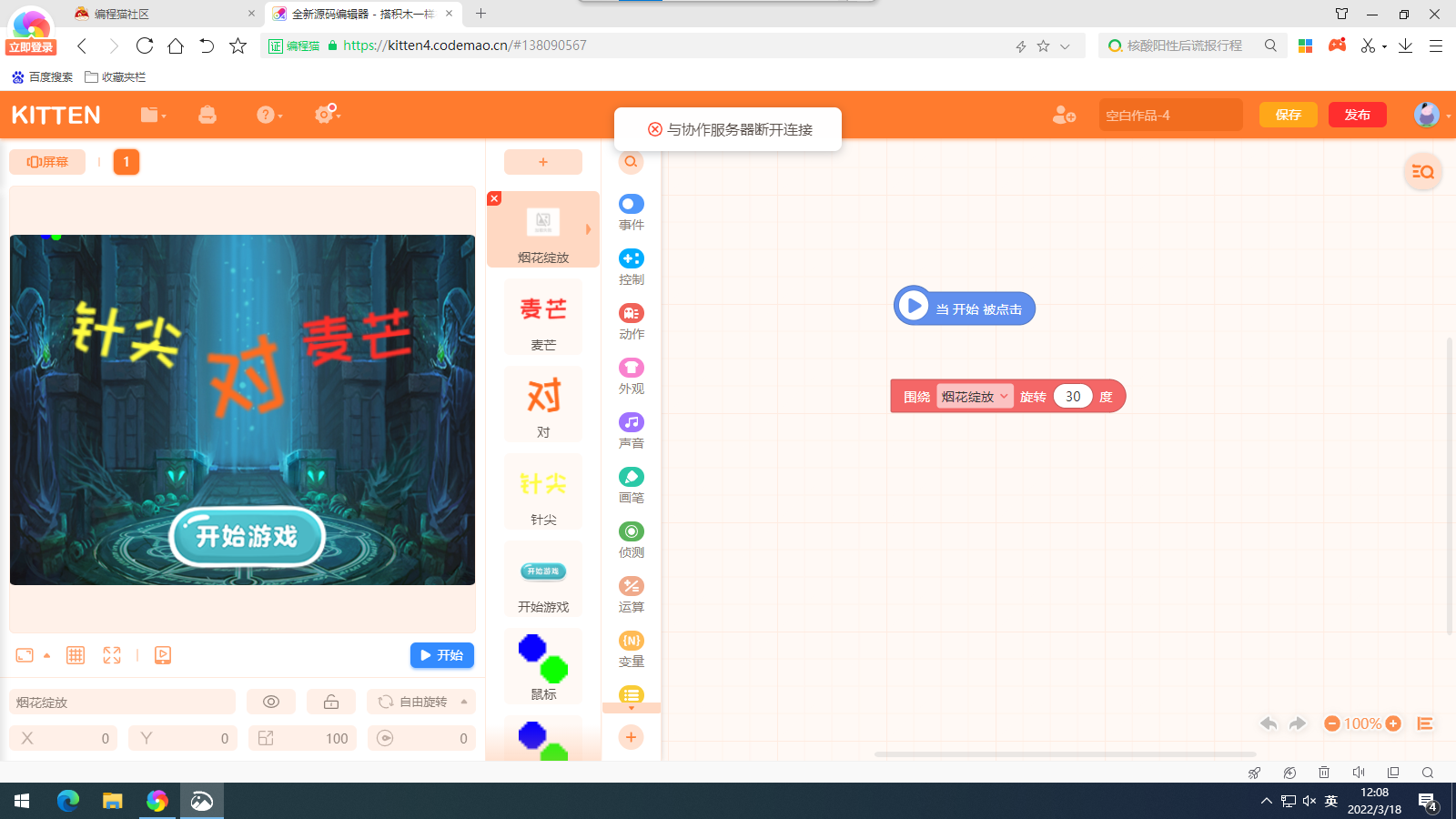Enter fullscreen stage mode
Screen dimensions: 1456x819
click(x=112, y=655)
